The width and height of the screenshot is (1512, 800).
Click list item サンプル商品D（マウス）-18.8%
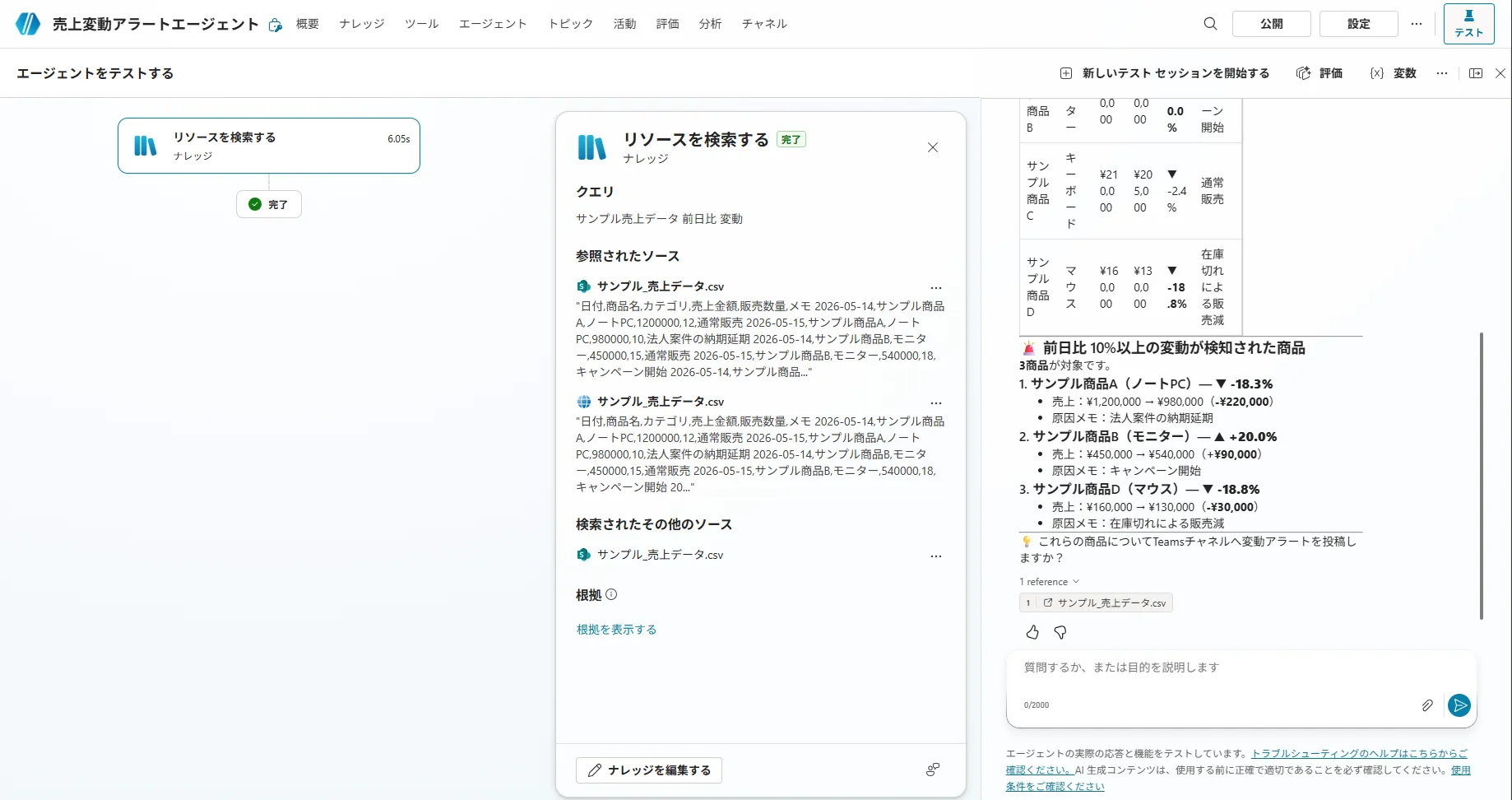click(1147, 489)
